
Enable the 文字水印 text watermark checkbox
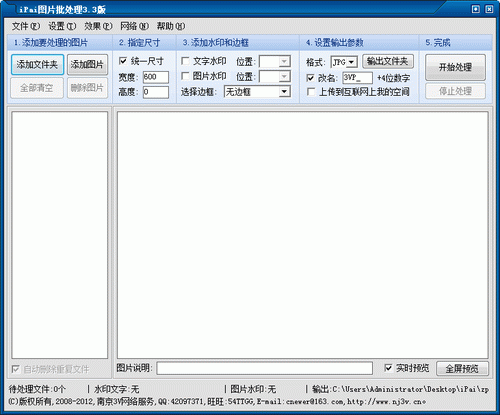(x=185, y=61)
